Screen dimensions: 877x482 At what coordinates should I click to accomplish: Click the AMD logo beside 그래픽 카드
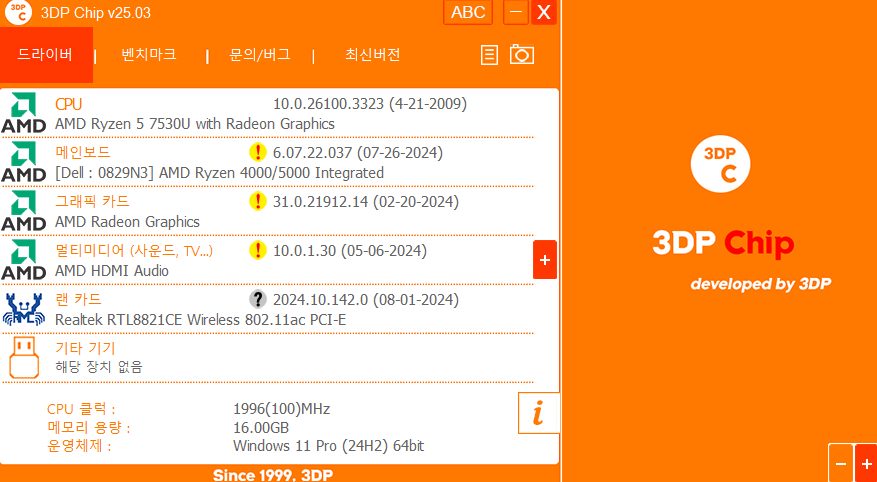pos(23,211)
